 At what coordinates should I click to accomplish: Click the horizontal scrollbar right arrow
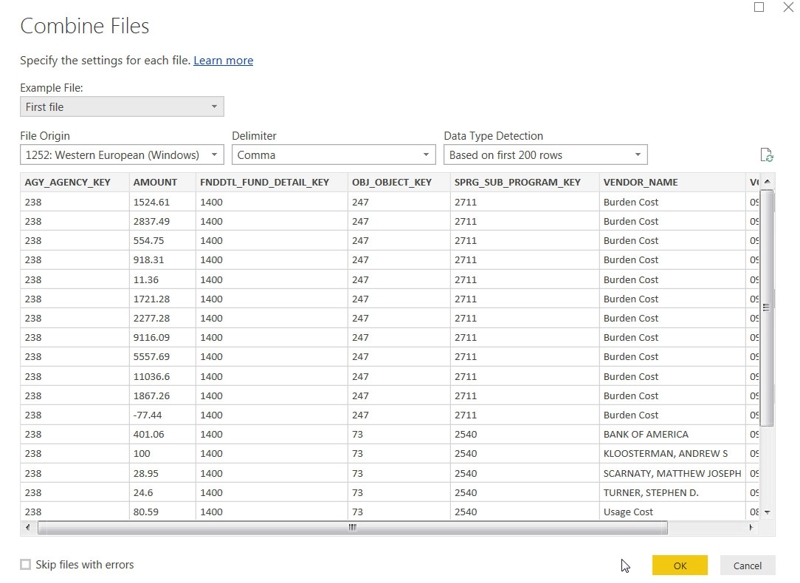coord(751,527)
